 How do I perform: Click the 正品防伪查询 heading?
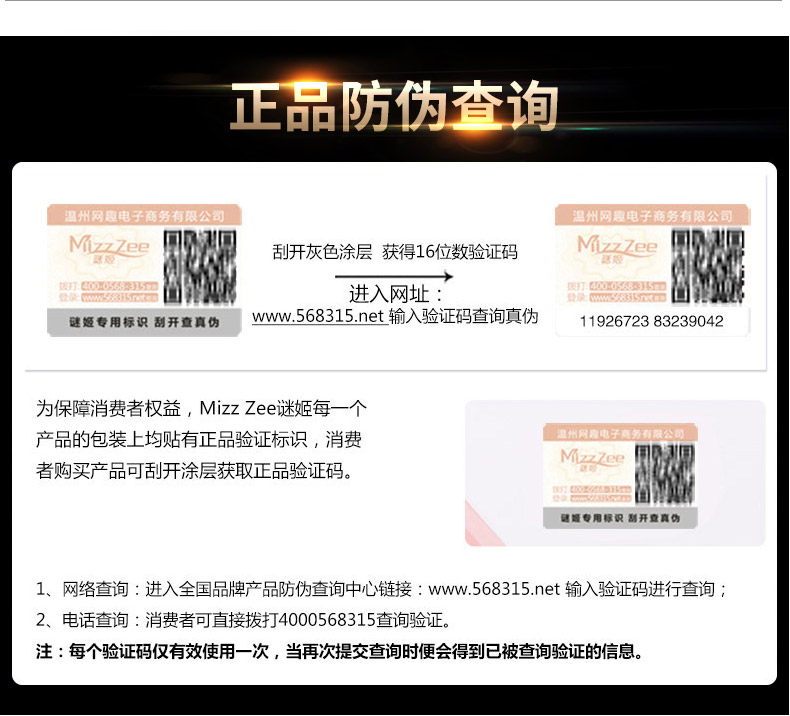tap(393, 106)
